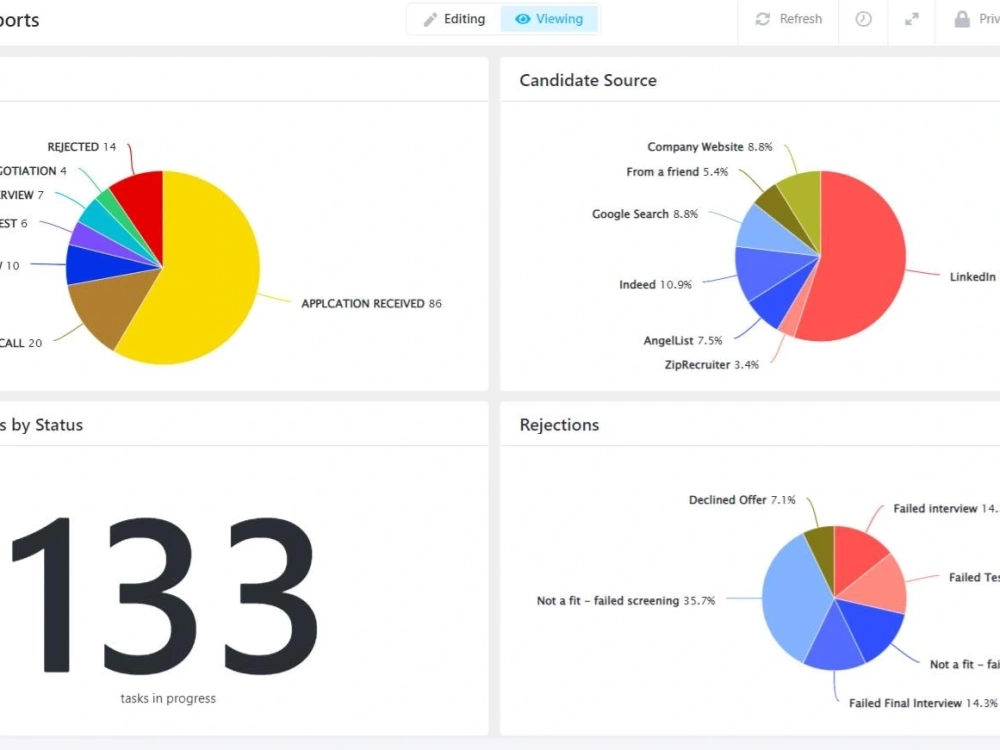This screenshot has height=750, width=1000.
Task: Click the 'Indeed 10.9%' label
Action: [655, 284]
